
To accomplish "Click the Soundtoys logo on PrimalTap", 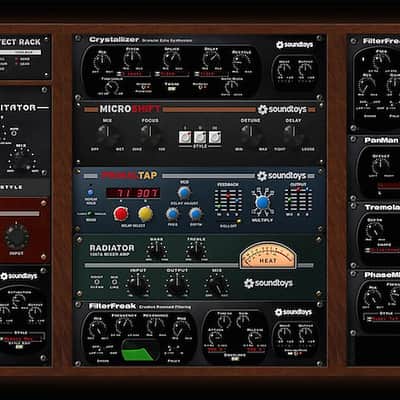I will tap(282, 176).
